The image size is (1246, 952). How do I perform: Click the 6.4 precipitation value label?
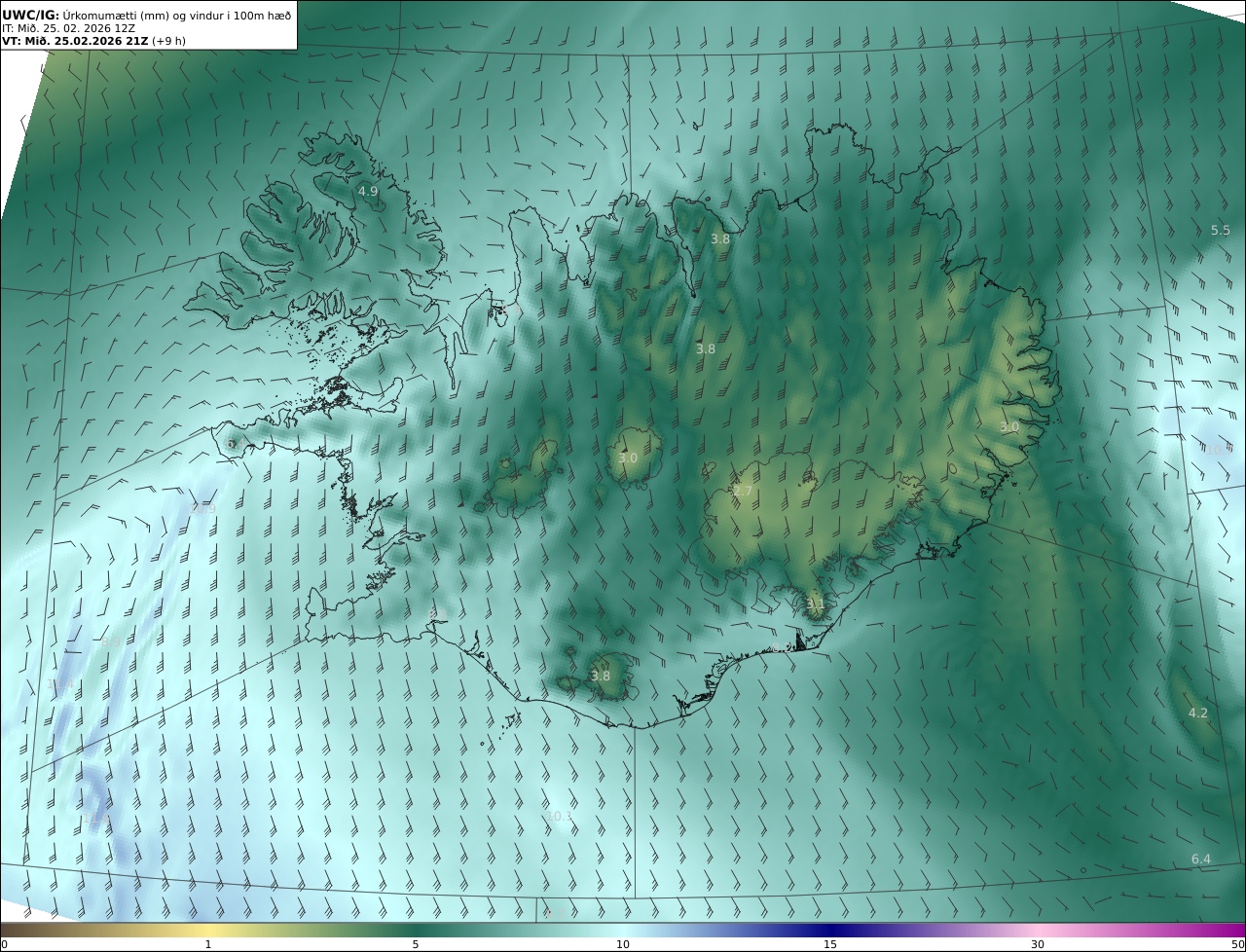1201,859
